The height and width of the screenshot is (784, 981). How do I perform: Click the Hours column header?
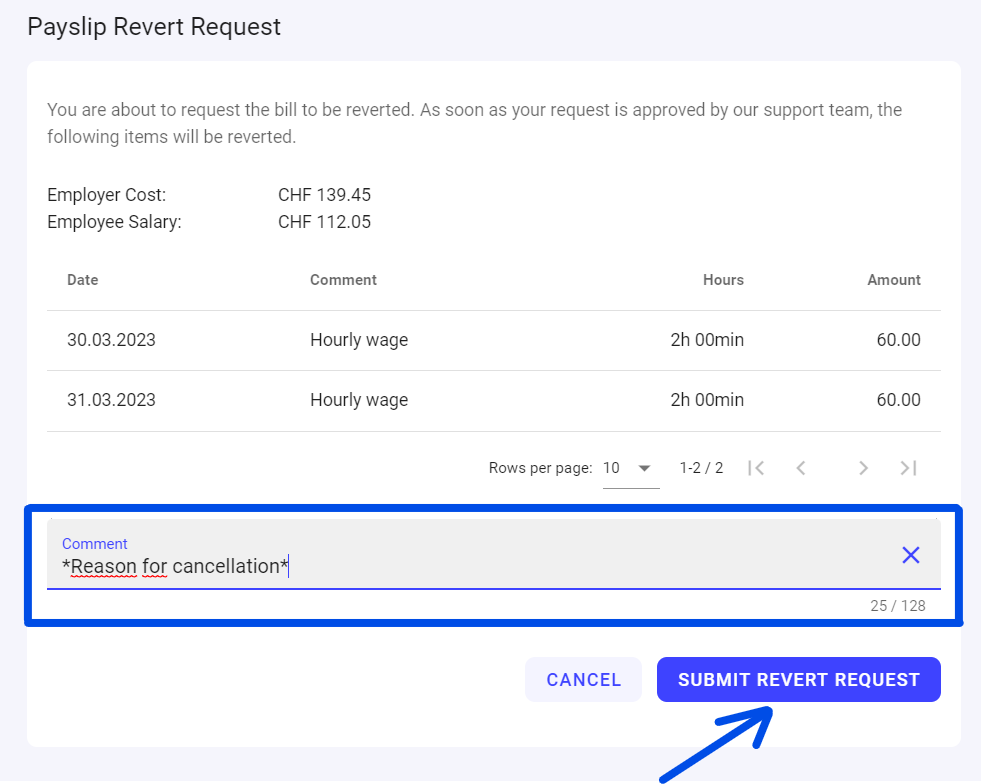pos(723,280)
